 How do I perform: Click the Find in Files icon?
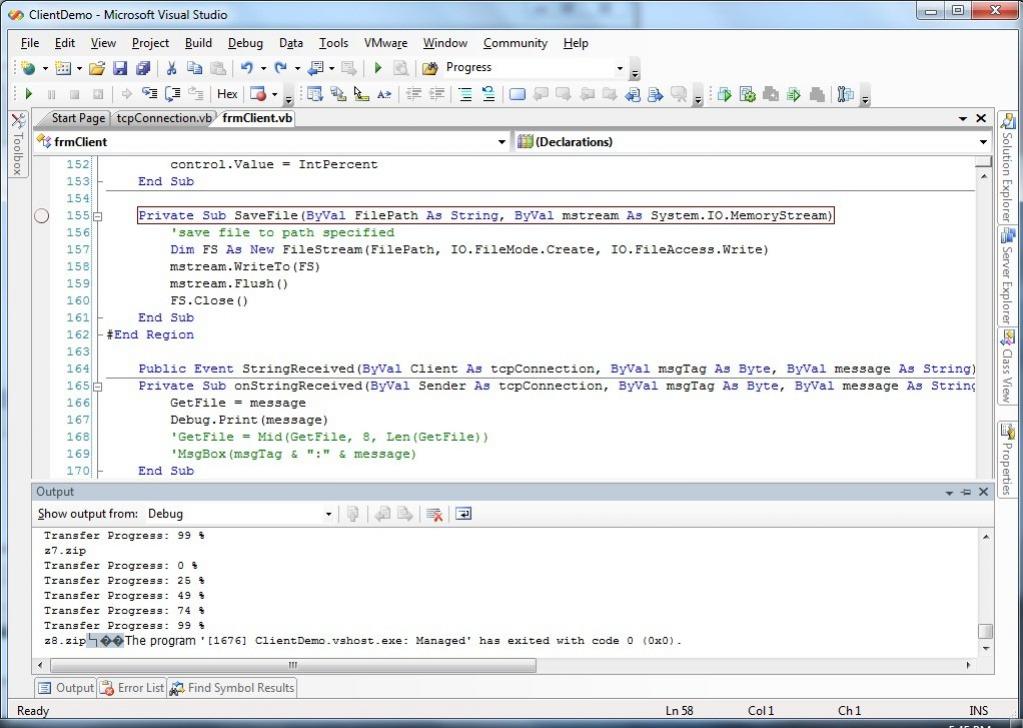[x=430, y=68]
